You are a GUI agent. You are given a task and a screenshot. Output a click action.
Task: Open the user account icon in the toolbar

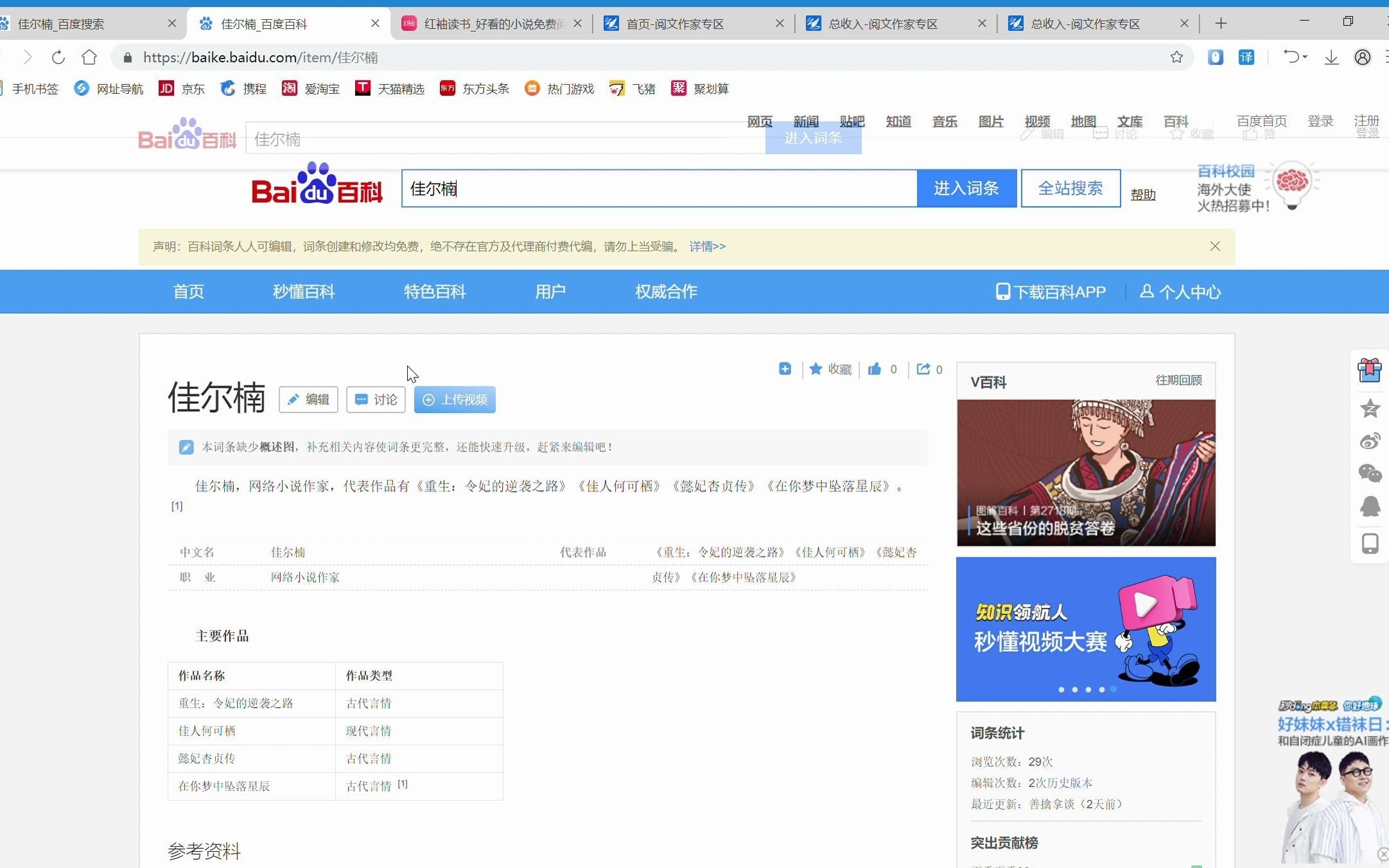(x=1363, y=57)
